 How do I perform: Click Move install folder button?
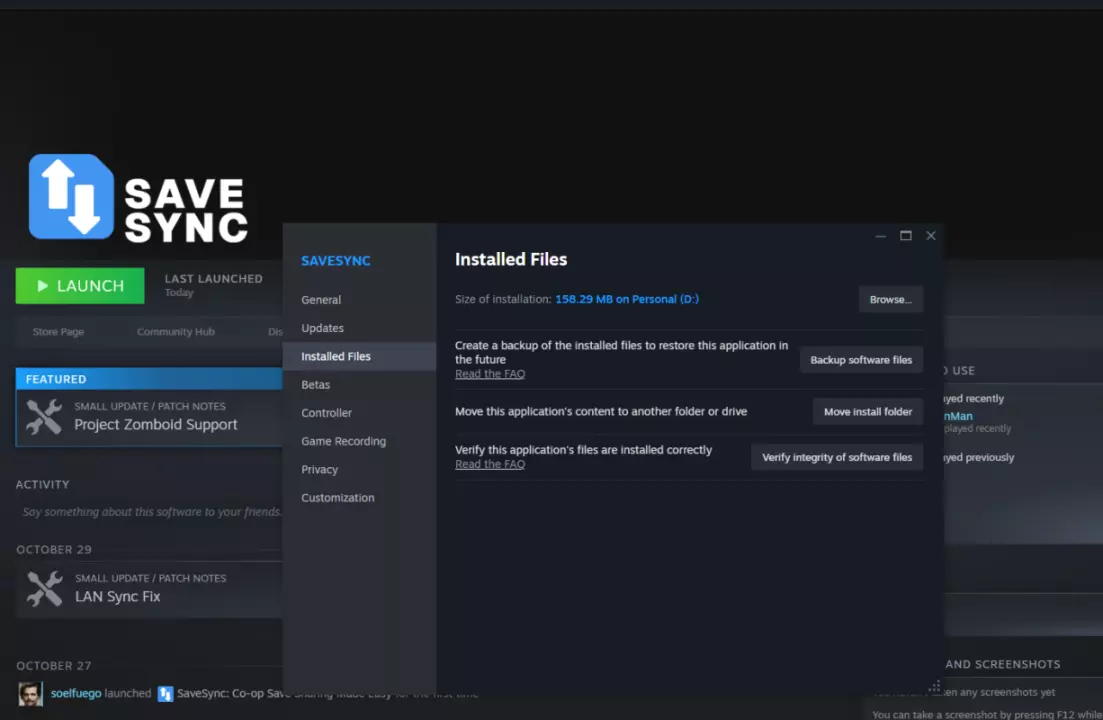[x=868, y=411]
